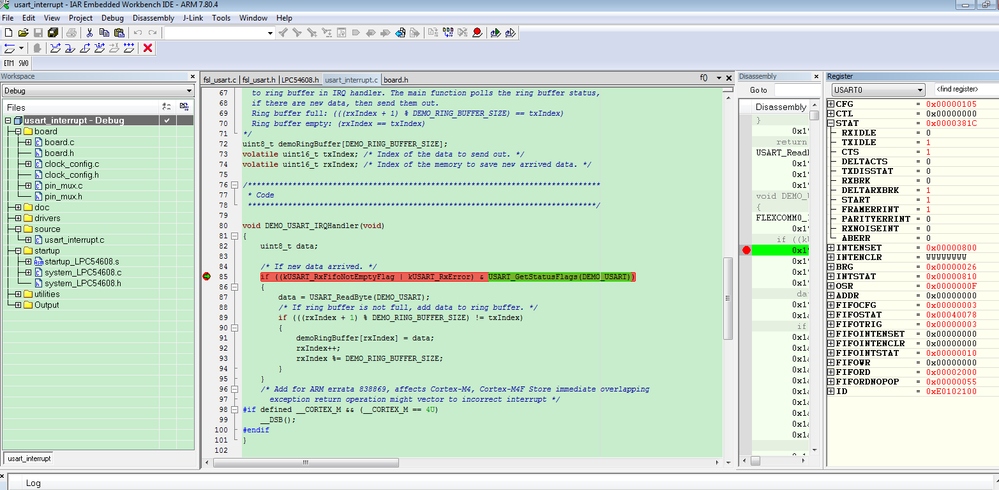Open usart_interrupt.c in the source folder
This screenshot has height=490, width=999.
pyautogui.click(x=74, y=240)
